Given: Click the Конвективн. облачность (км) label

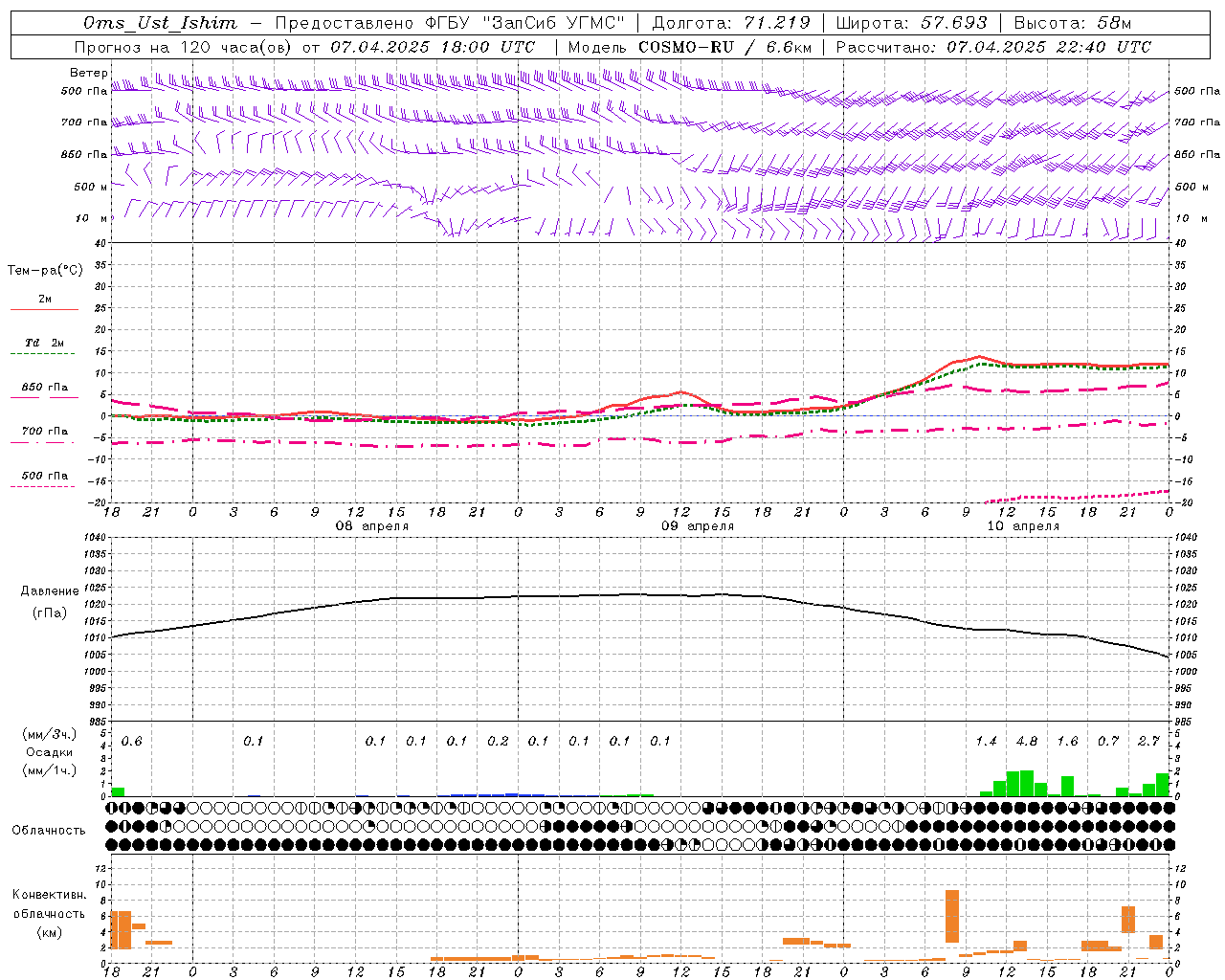Looking at the screenshot, I should coord(49,913).
